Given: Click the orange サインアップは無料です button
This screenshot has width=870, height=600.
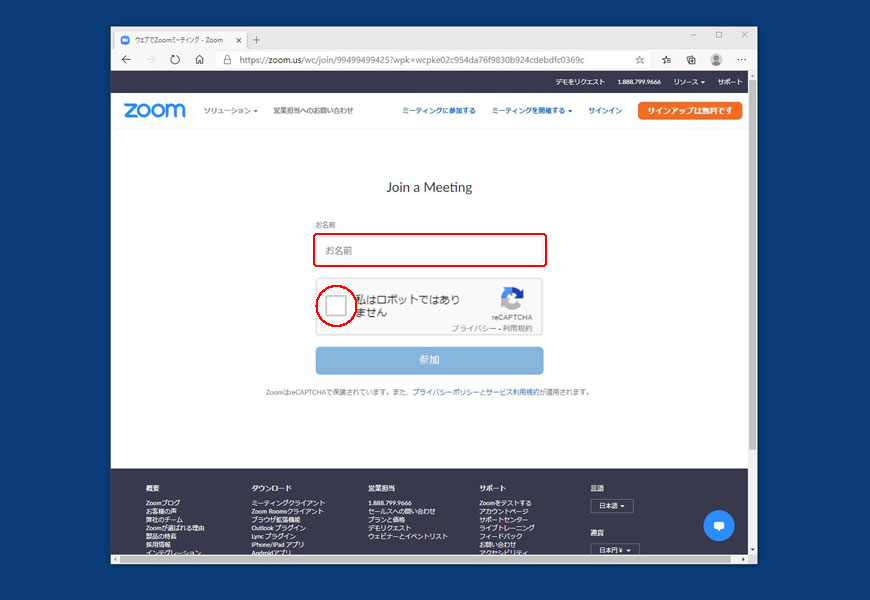Looking at the screenshot, I should point(690,110).
